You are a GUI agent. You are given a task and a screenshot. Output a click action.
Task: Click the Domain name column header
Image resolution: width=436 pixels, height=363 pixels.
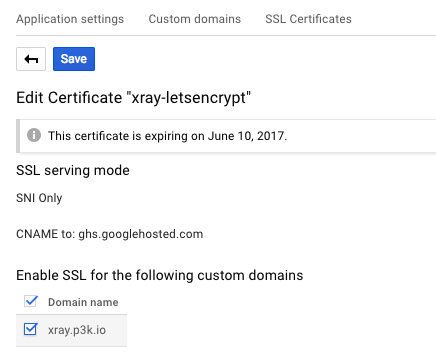coord(83,302)
